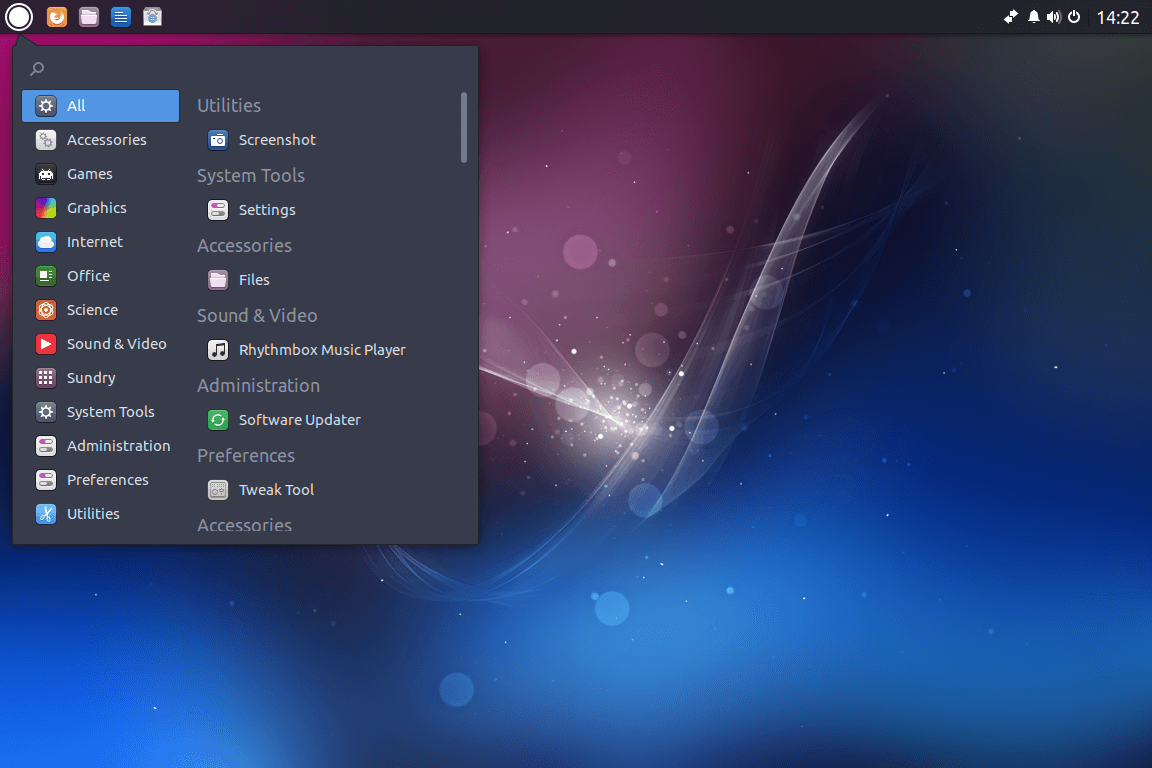
Task: Click the menu search field
Action: pyautogui.click(x=245, y=68)
